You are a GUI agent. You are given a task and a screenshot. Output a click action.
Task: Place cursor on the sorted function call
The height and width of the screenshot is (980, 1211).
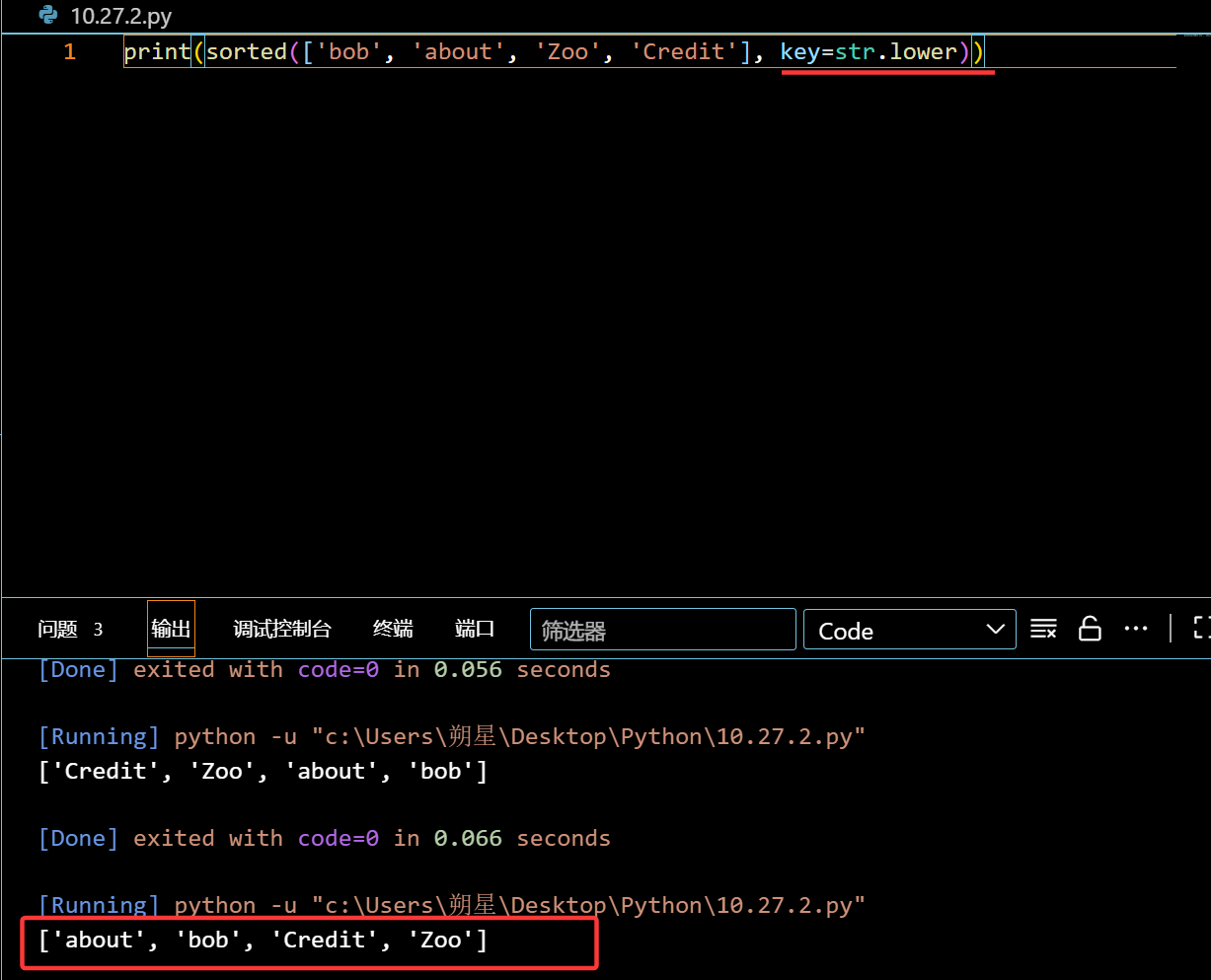point(246,51)
